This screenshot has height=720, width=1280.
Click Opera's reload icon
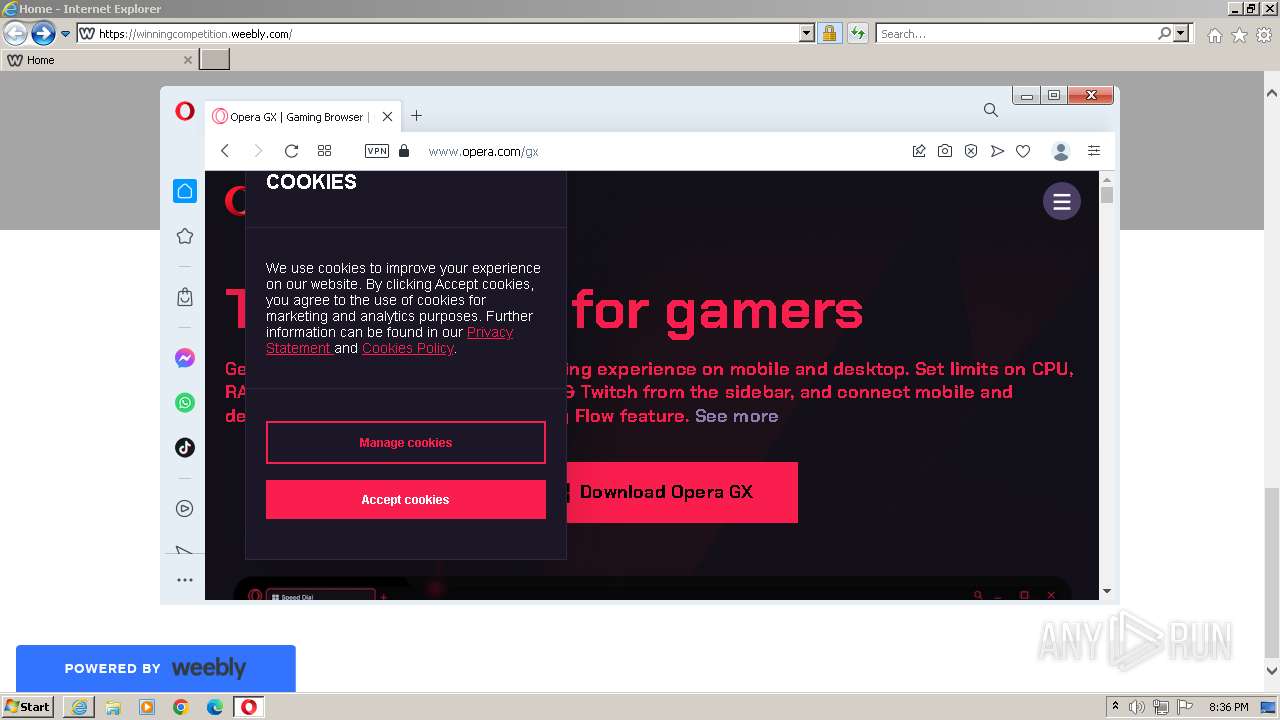coord(291,151)
